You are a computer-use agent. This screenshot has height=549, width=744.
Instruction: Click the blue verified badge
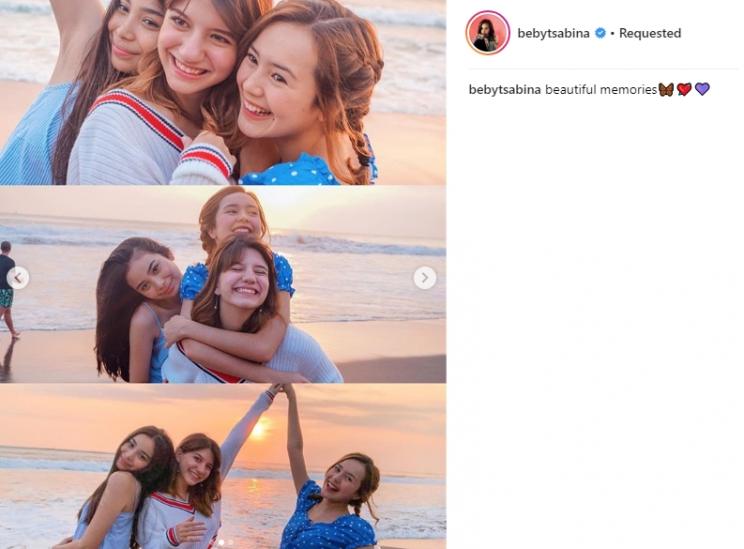(x=600, y=33)
